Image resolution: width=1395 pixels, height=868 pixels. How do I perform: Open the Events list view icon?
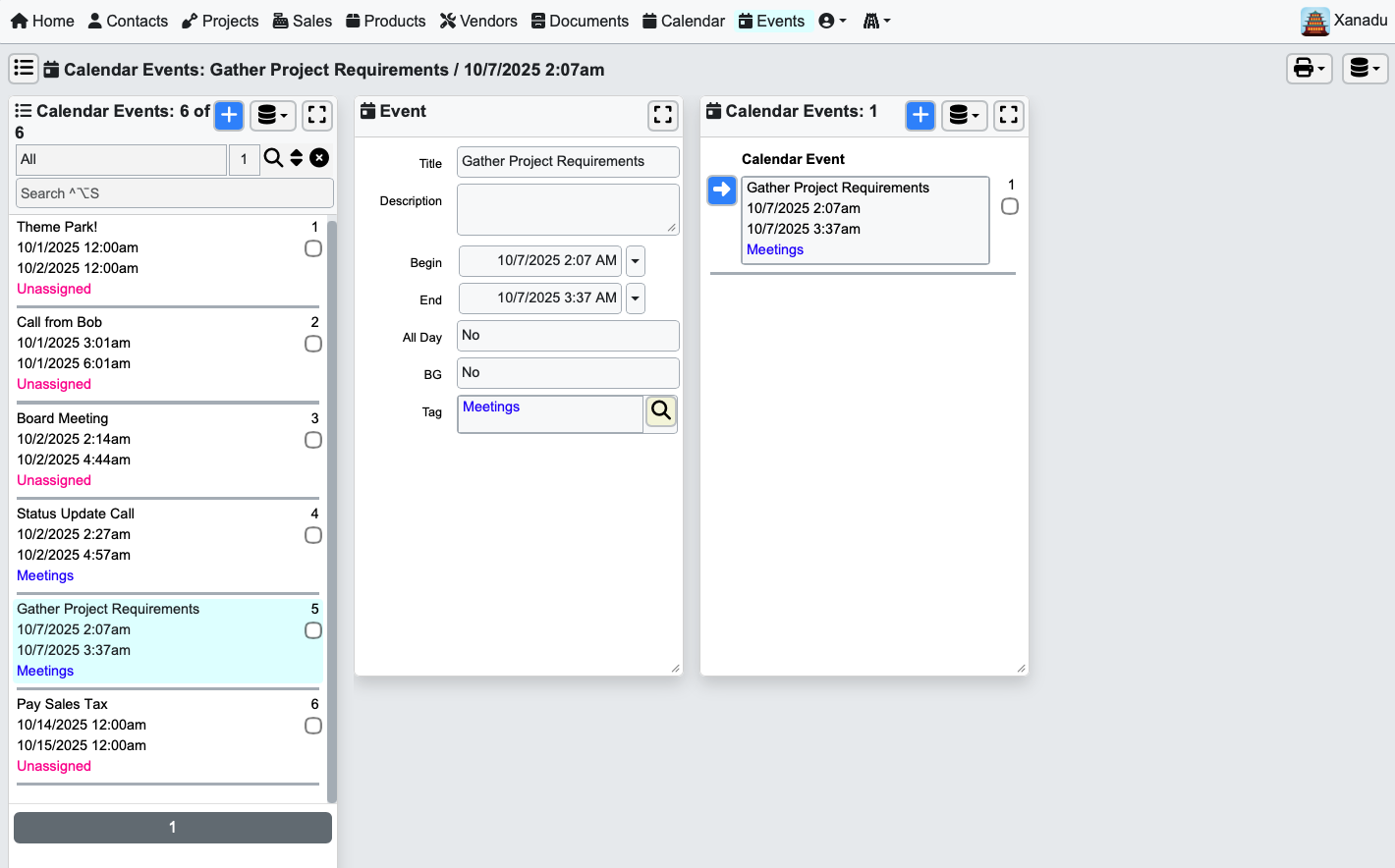point(24,68)
